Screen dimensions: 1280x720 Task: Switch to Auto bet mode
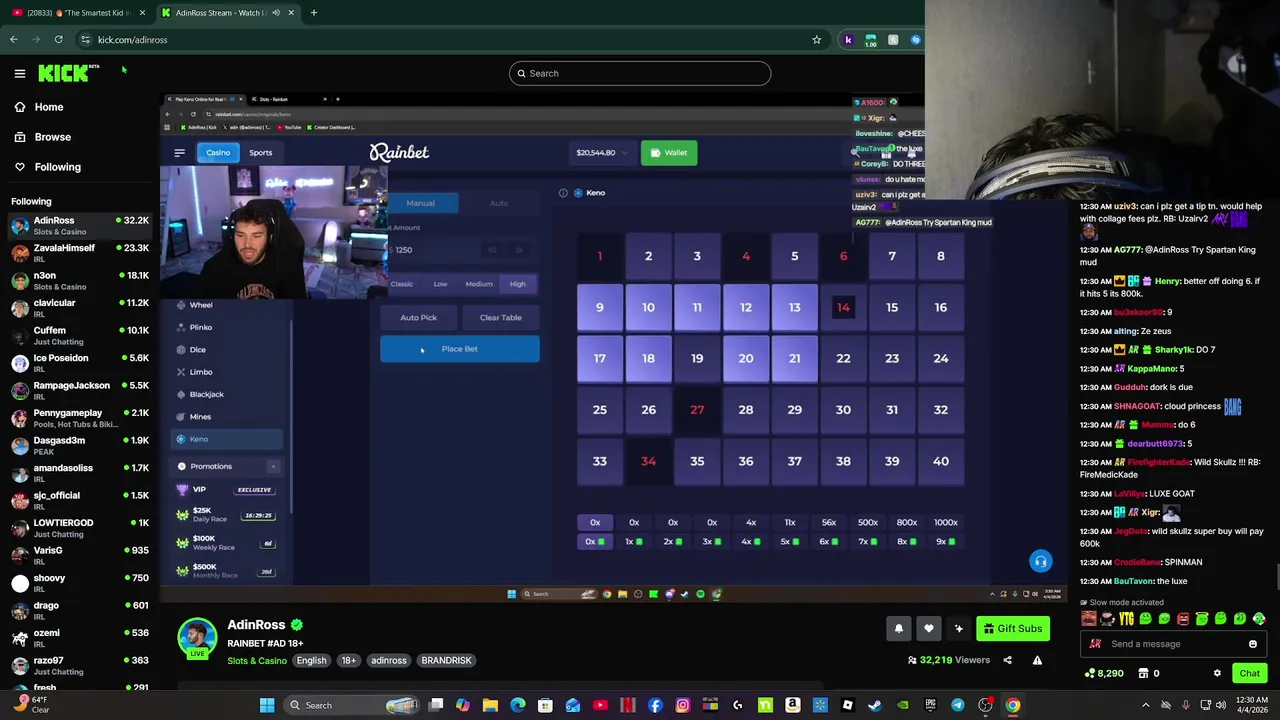pos(498,203)
